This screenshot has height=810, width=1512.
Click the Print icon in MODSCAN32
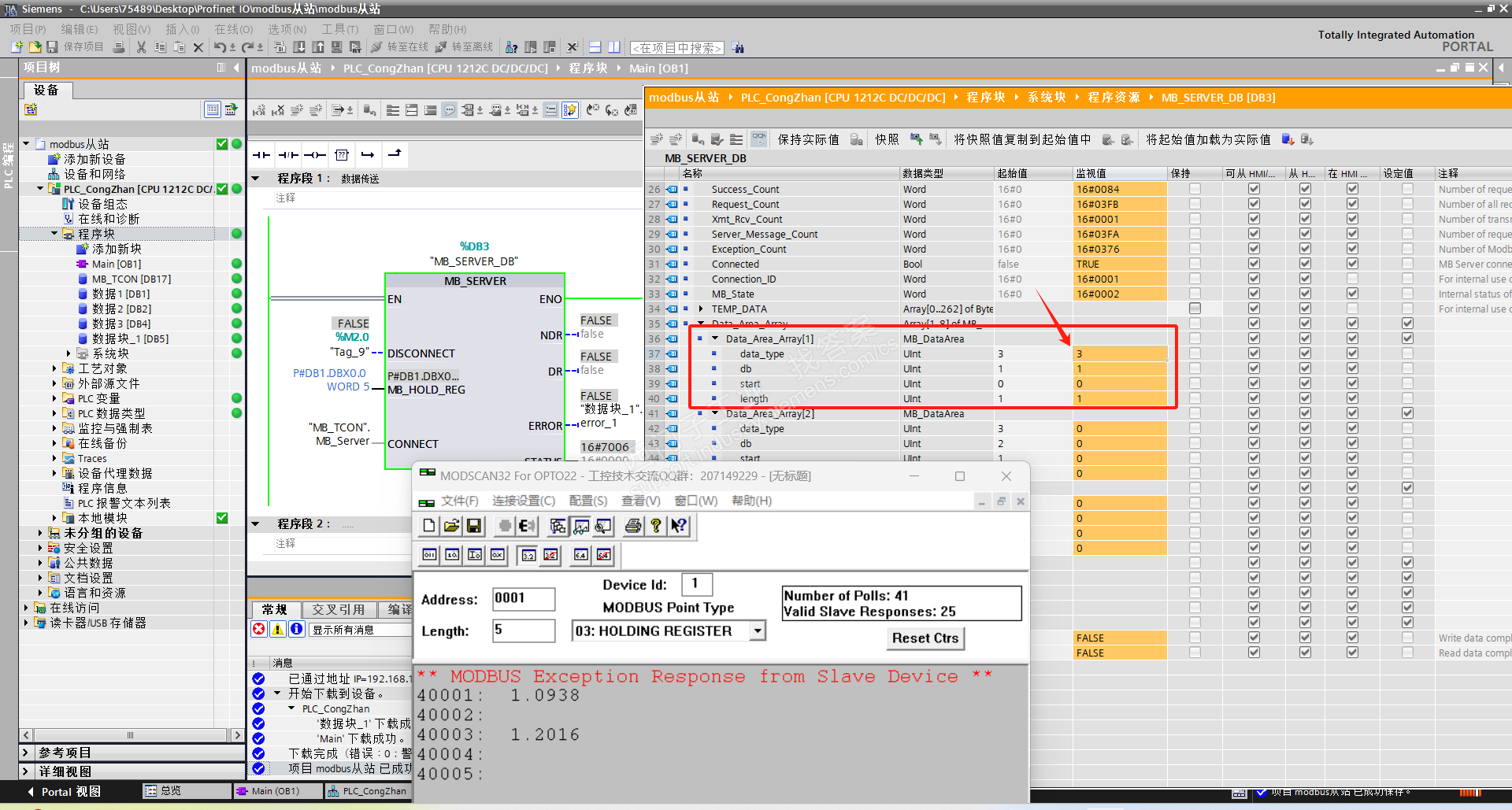[x=632, y=526]
